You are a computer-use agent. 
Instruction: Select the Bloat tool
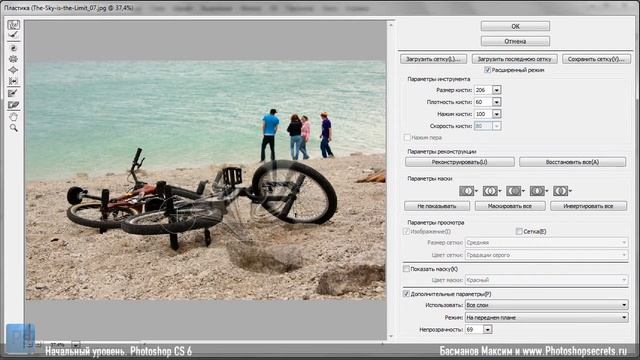click(13, 70)
